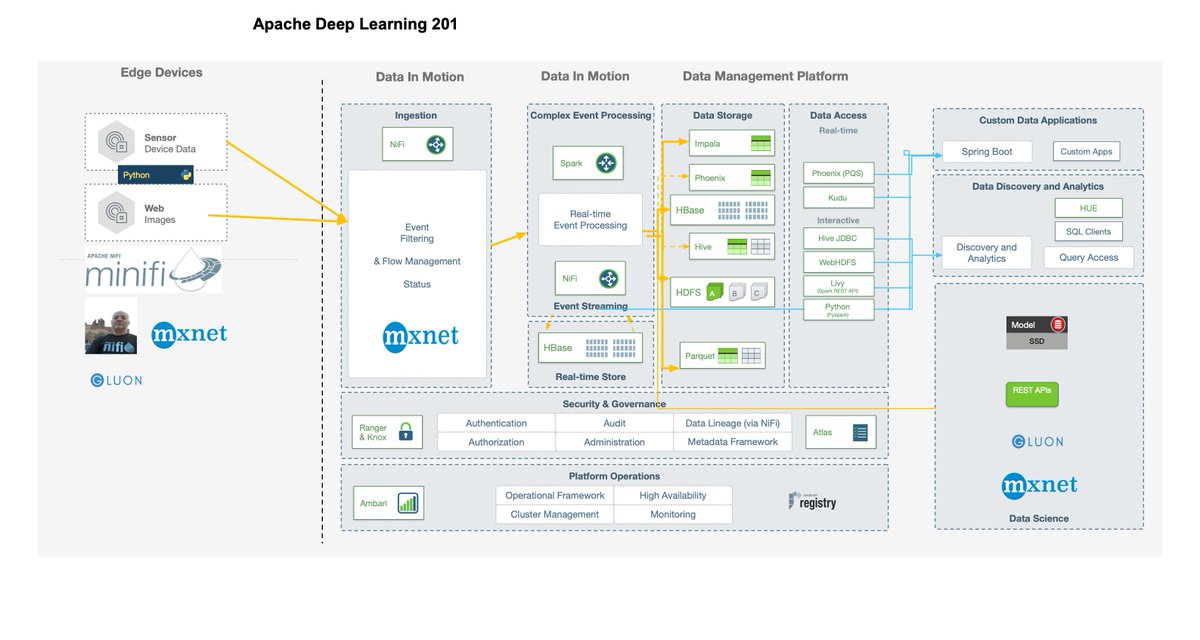Click the Model SSD red icon
1200x640 pixels.
[1058, 325]
